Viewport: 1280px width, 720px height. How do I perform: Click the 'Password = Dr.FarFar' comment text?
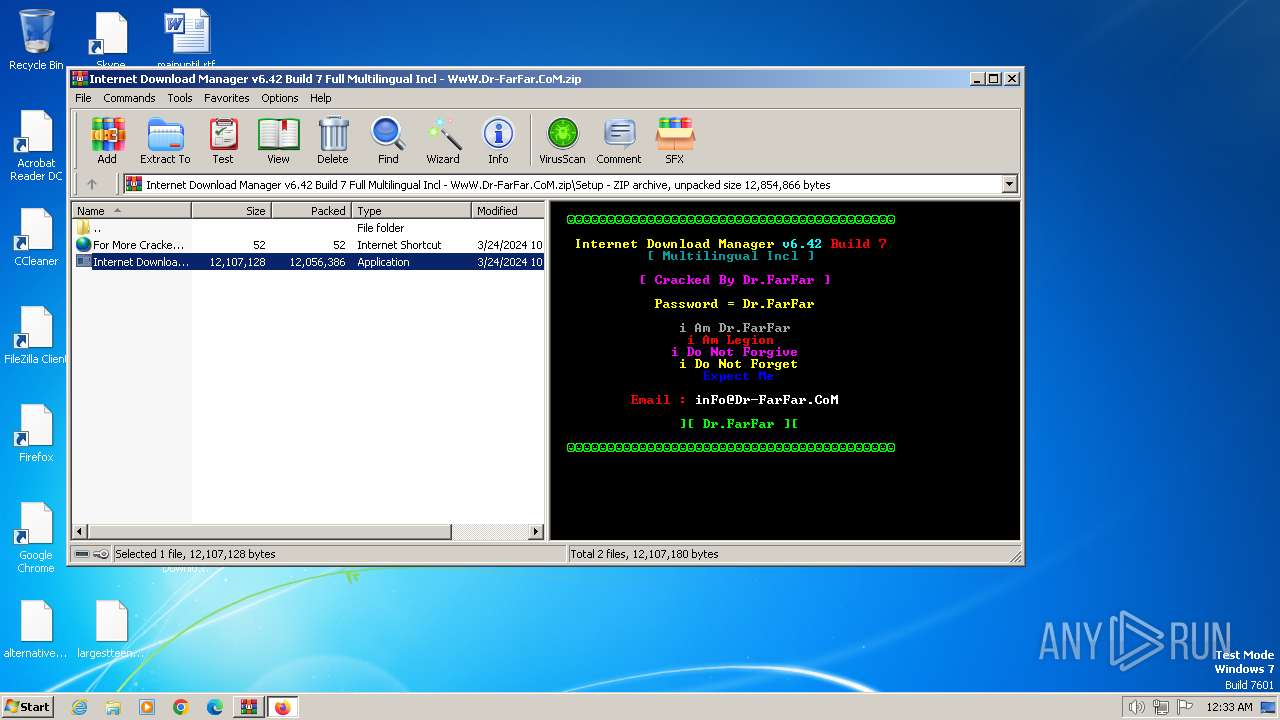pos(734,304)
